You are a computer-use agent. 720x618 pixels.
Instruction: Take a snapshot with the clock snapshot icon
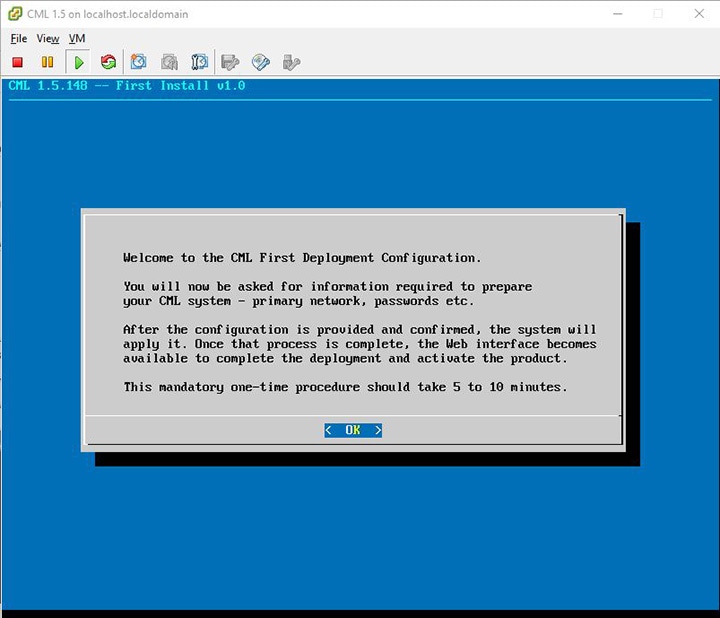[x=138, y=62]
